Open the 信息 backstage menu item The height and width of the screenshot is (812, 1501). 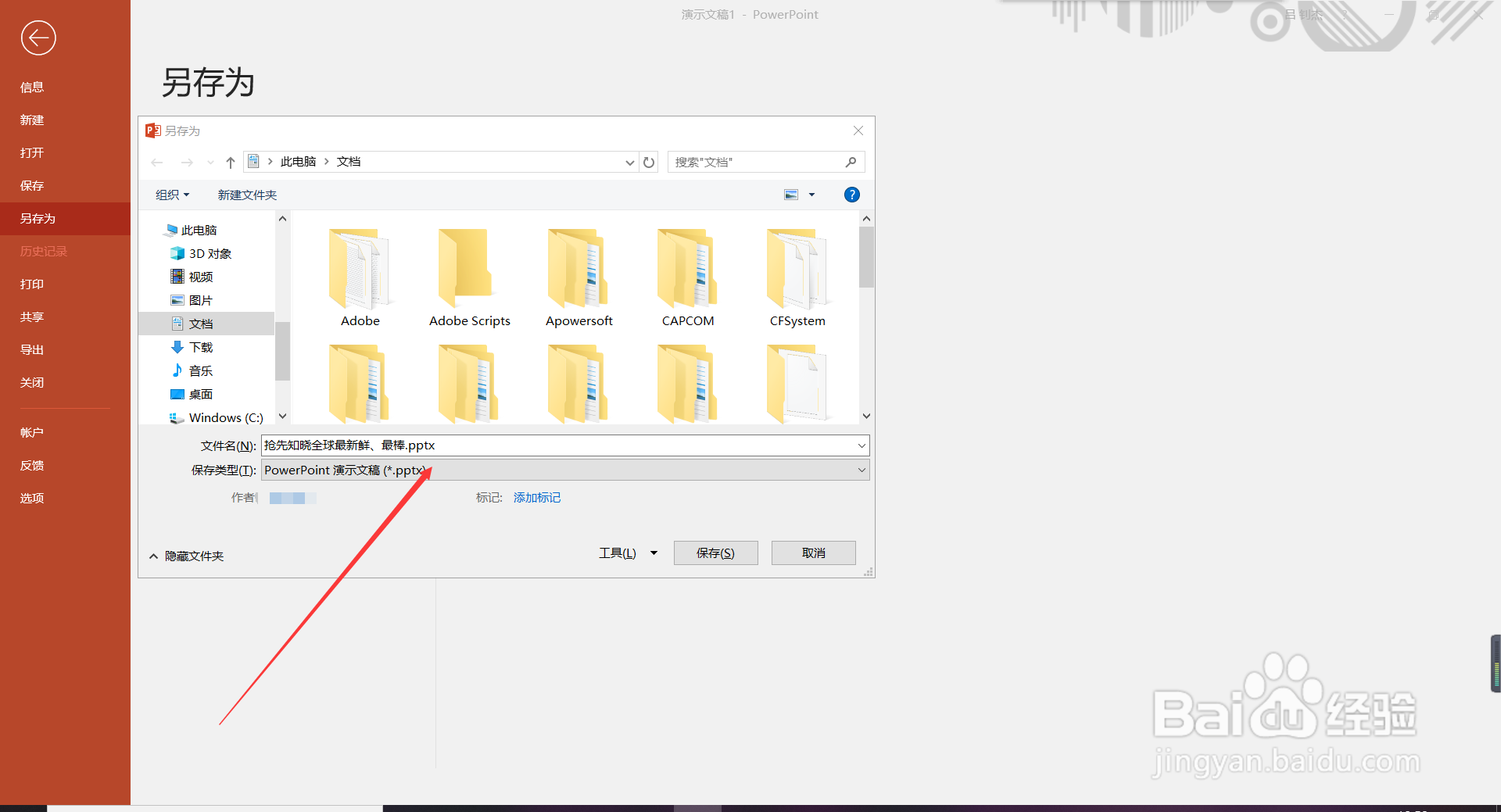(32, 87)
